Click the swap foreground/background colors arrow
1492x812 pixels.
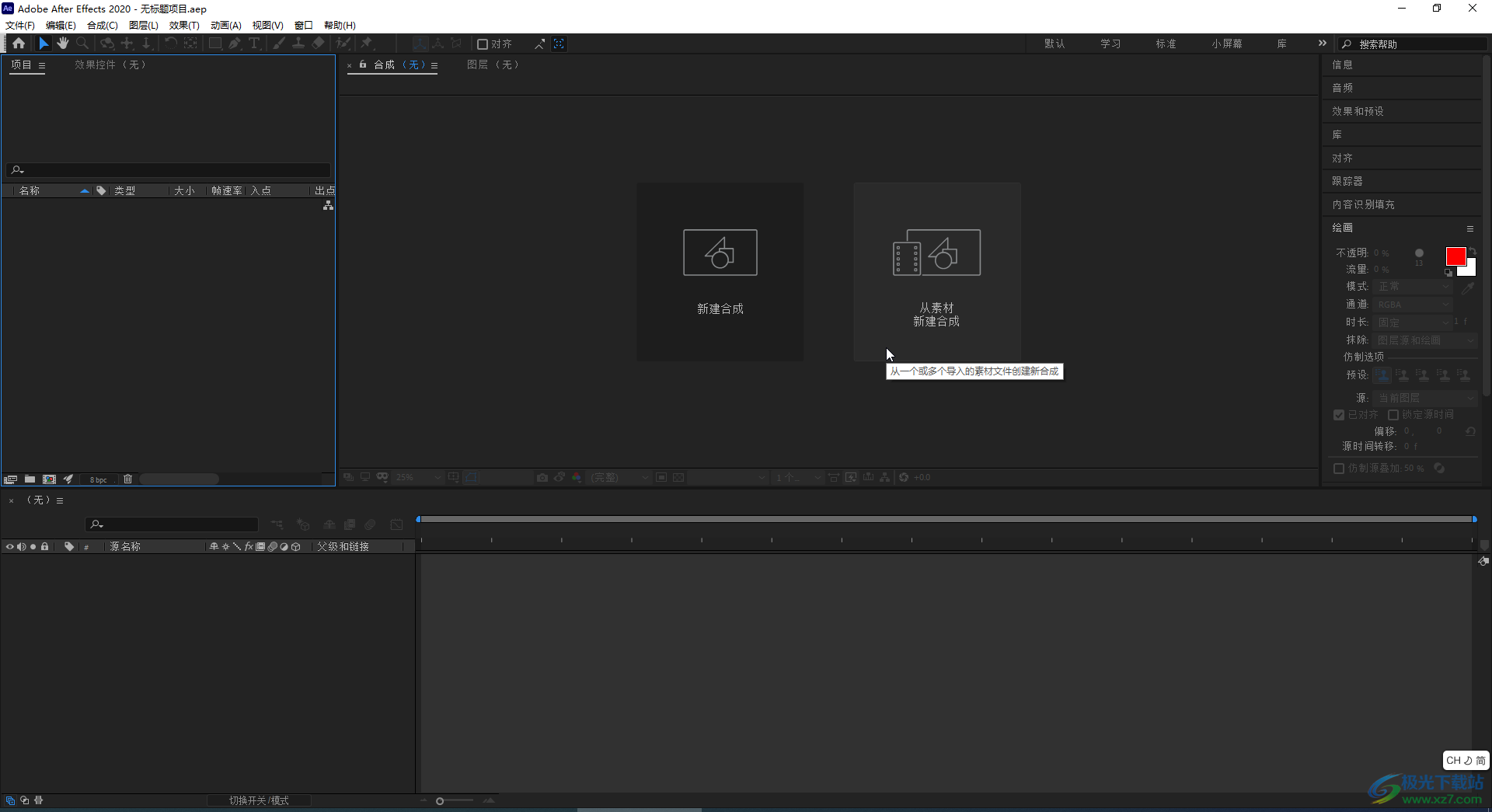(1473, 250)
